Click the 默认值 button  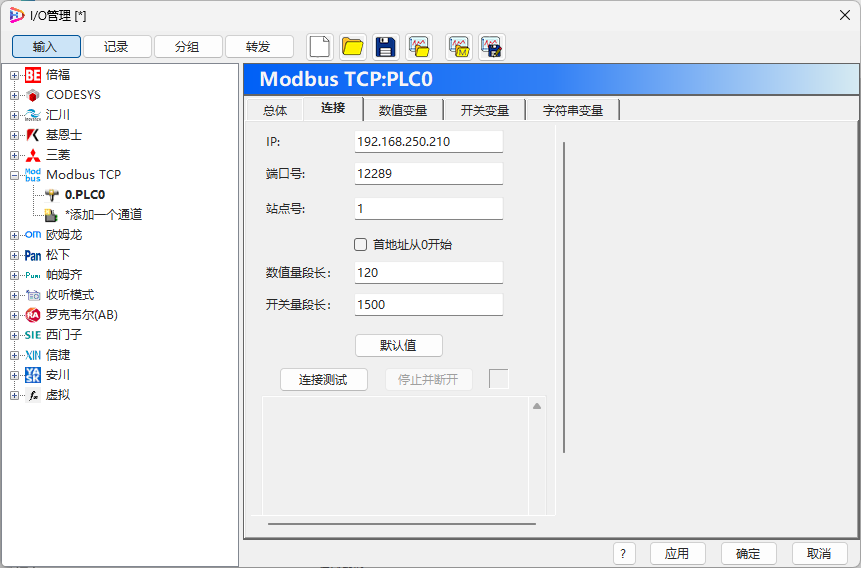(399, 346)
